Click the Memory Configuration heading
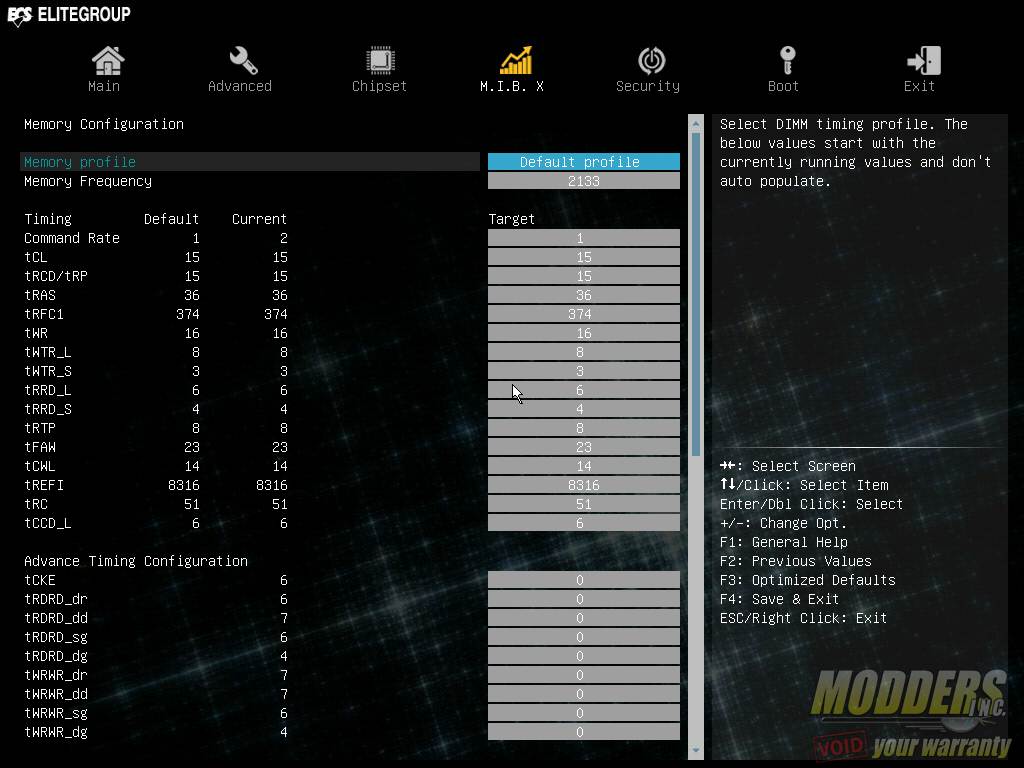Image resolution: width=1024 pixels, height=768 pixels. tap(104, 124)
